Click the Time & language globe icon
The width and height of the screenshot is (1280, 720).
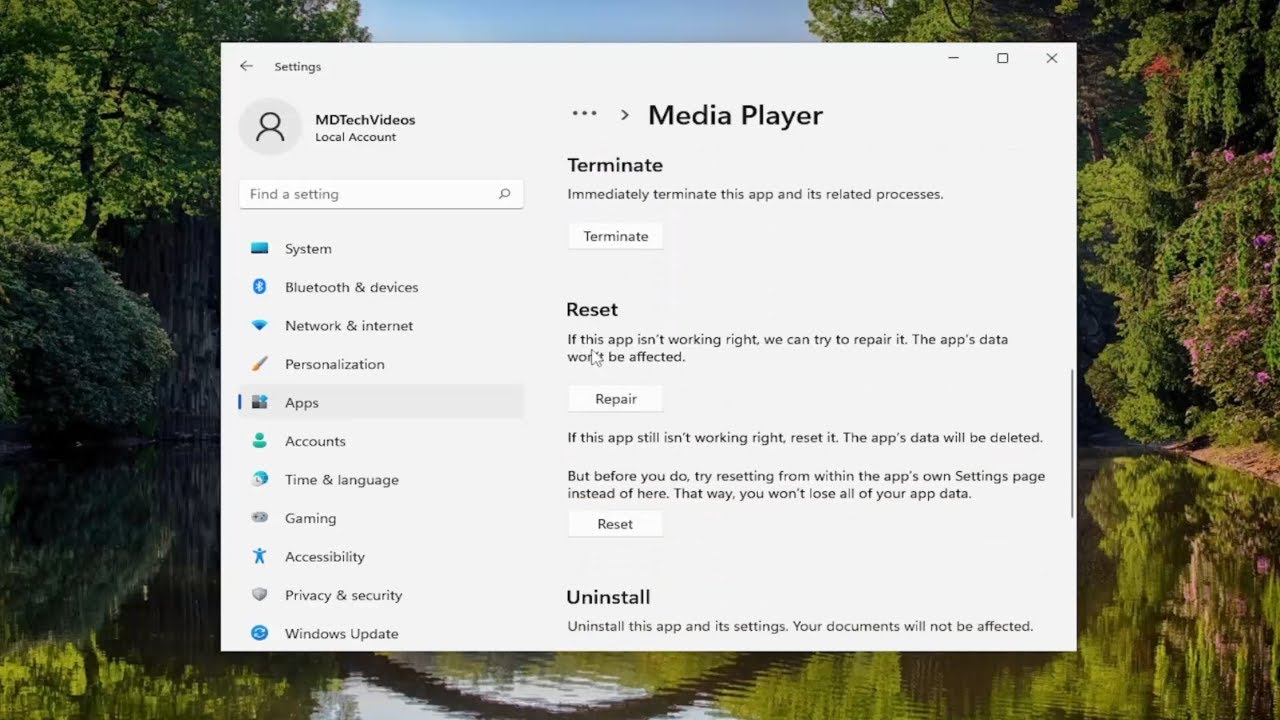pos(260,479)
